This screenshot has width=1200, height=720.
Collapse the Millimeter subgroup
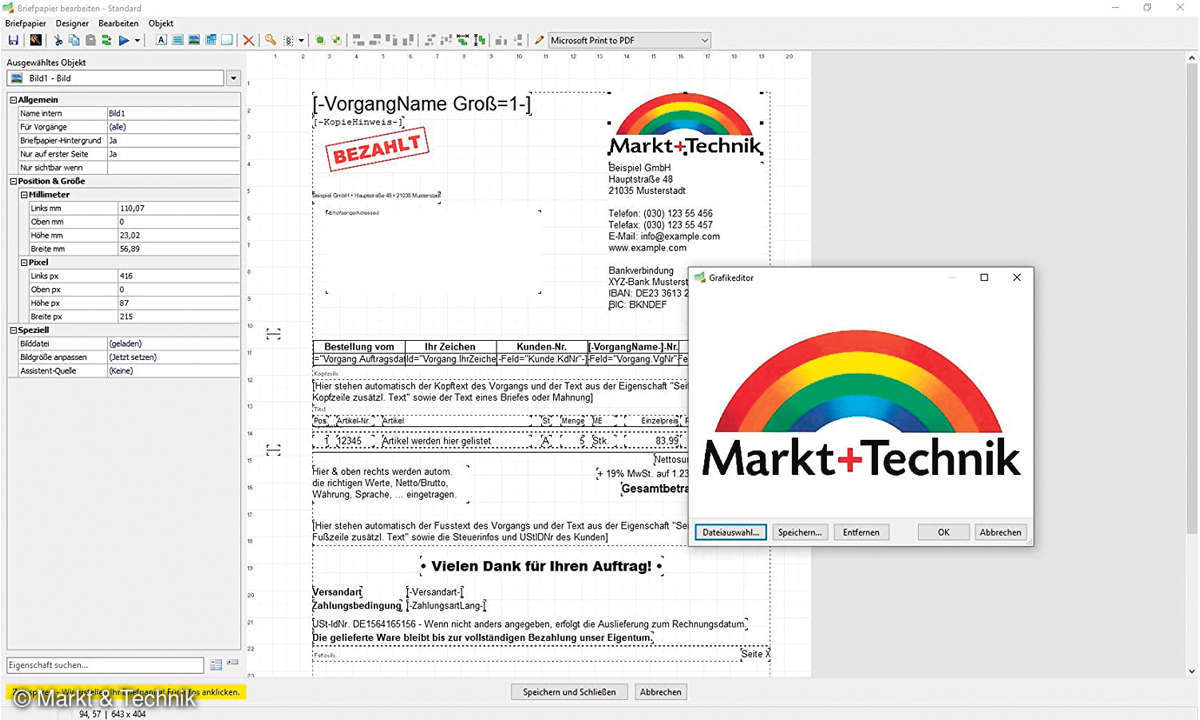tap(24, 194)
